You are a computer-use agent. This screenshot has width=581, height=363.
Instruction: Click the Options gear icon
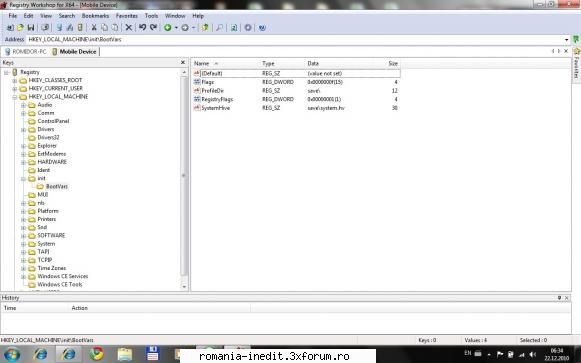248,27
